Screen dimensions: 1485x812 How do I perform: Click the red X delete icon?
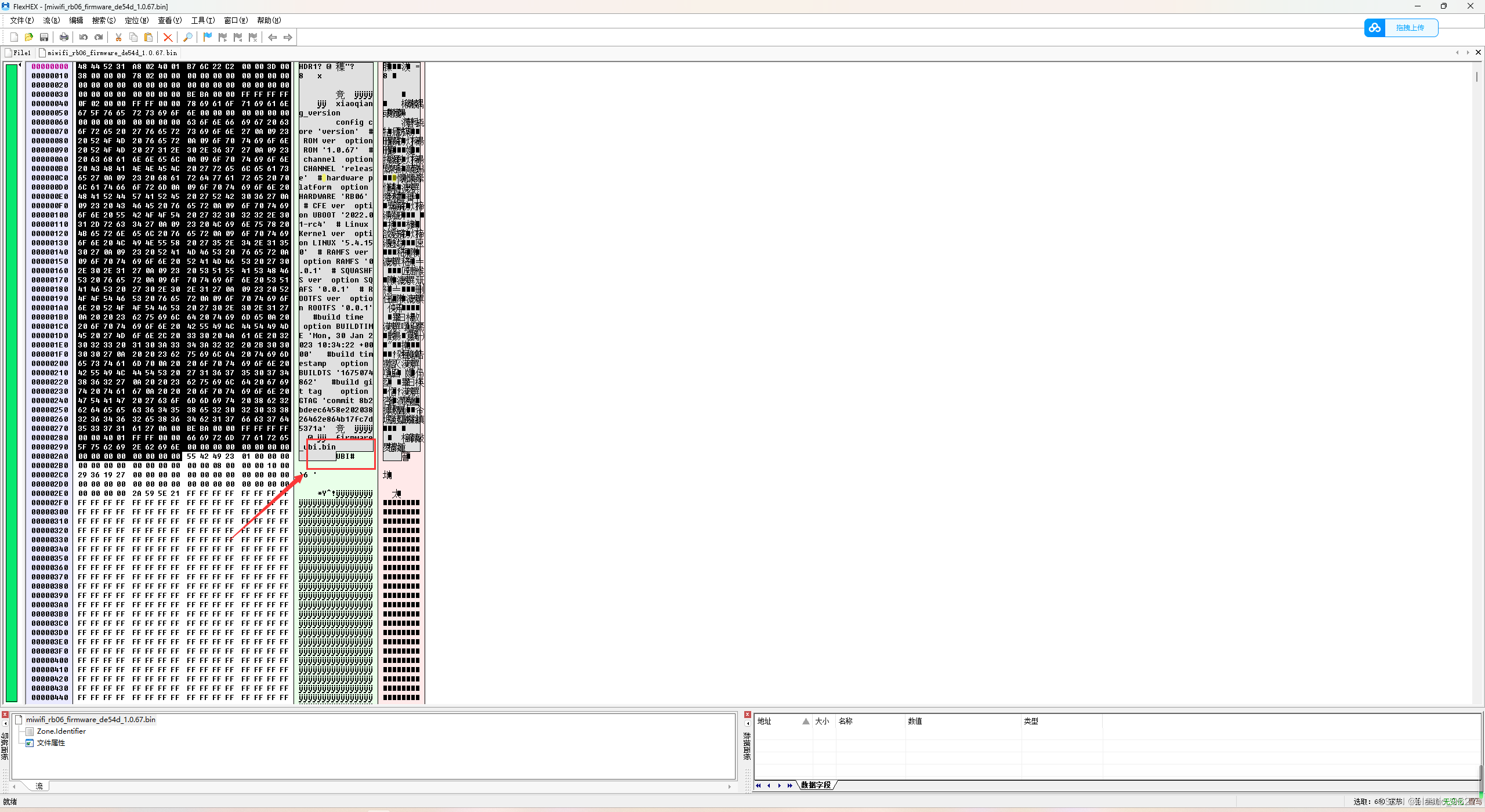click(168, 37)
